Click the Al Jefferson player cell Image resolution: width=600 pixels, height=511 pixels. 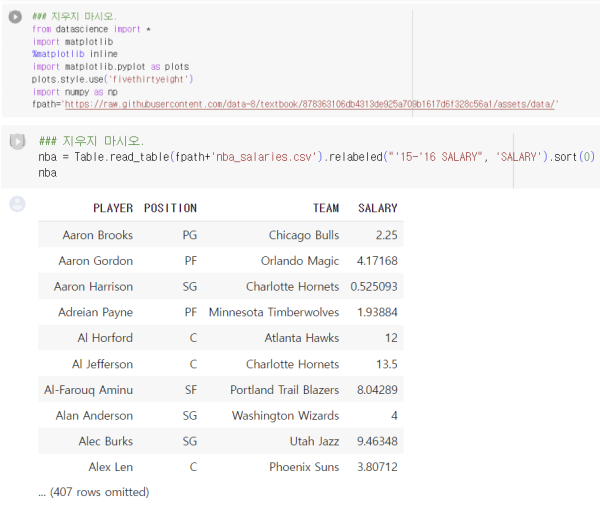point(102,364)
